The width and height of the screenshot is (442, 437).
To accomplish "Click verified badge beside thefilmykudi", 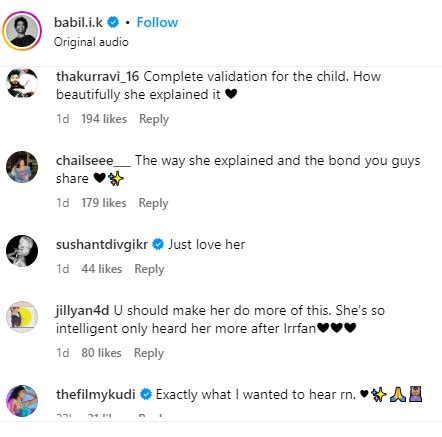I will coord(146,394).
